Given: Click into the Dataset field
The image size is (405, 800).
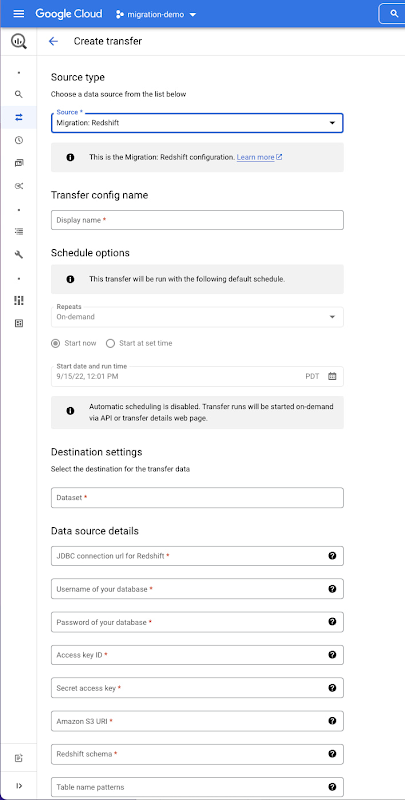Looking at the screenshot, I should click(x=197, y=497).
